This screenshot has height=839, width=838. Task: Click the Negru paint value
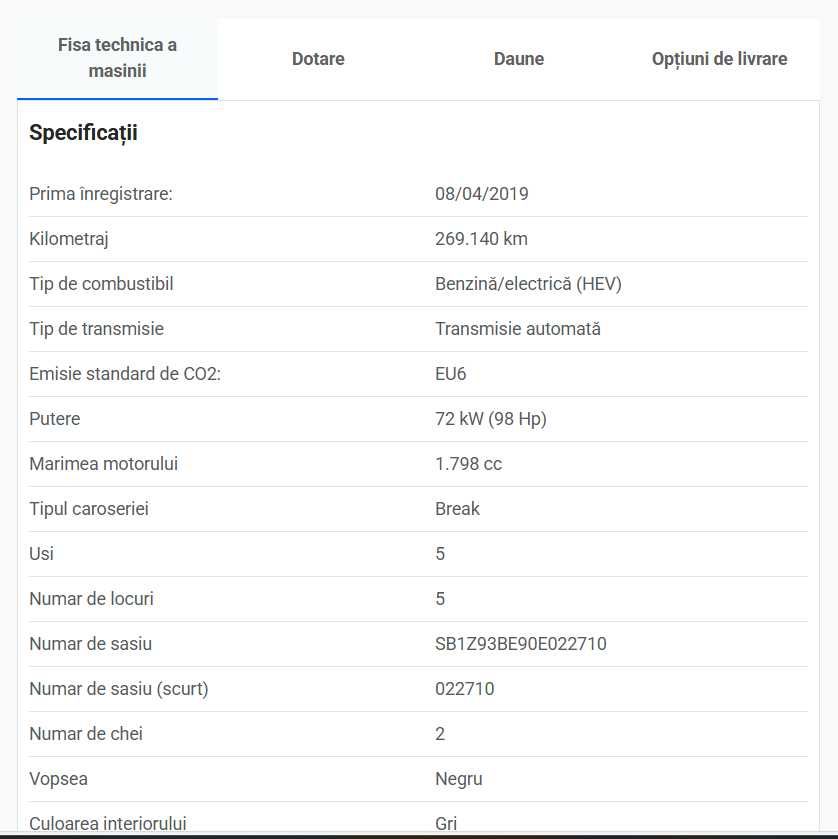tap(459, 779)
